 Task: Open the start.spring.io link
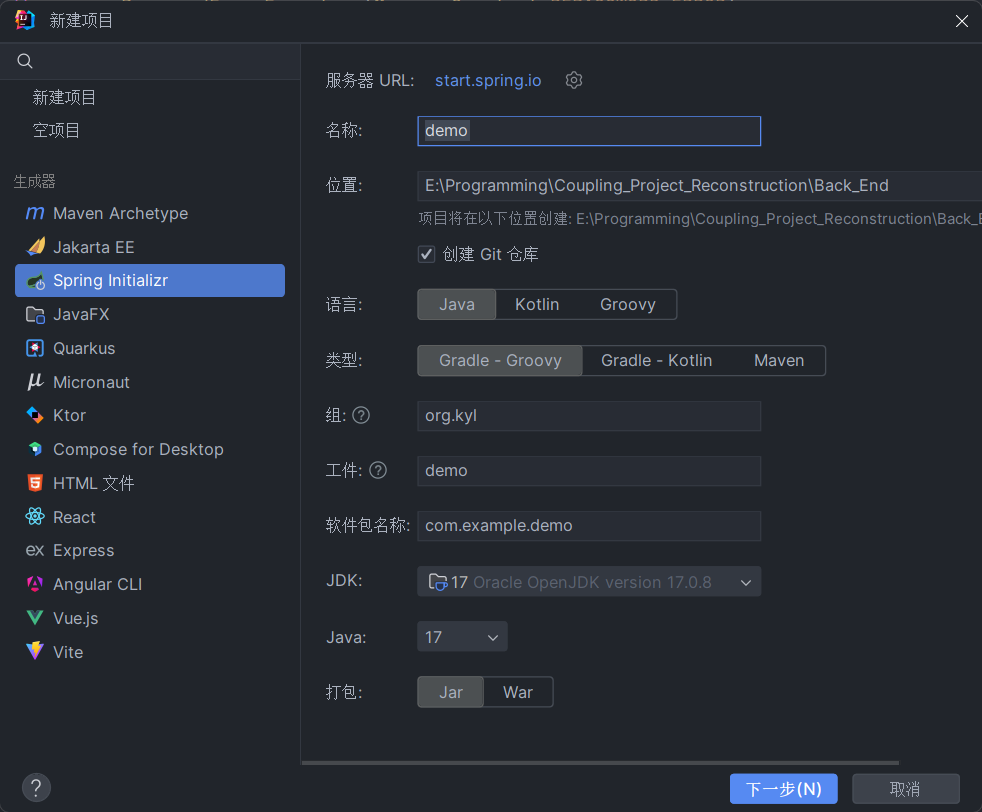click(x=488, y=80)
